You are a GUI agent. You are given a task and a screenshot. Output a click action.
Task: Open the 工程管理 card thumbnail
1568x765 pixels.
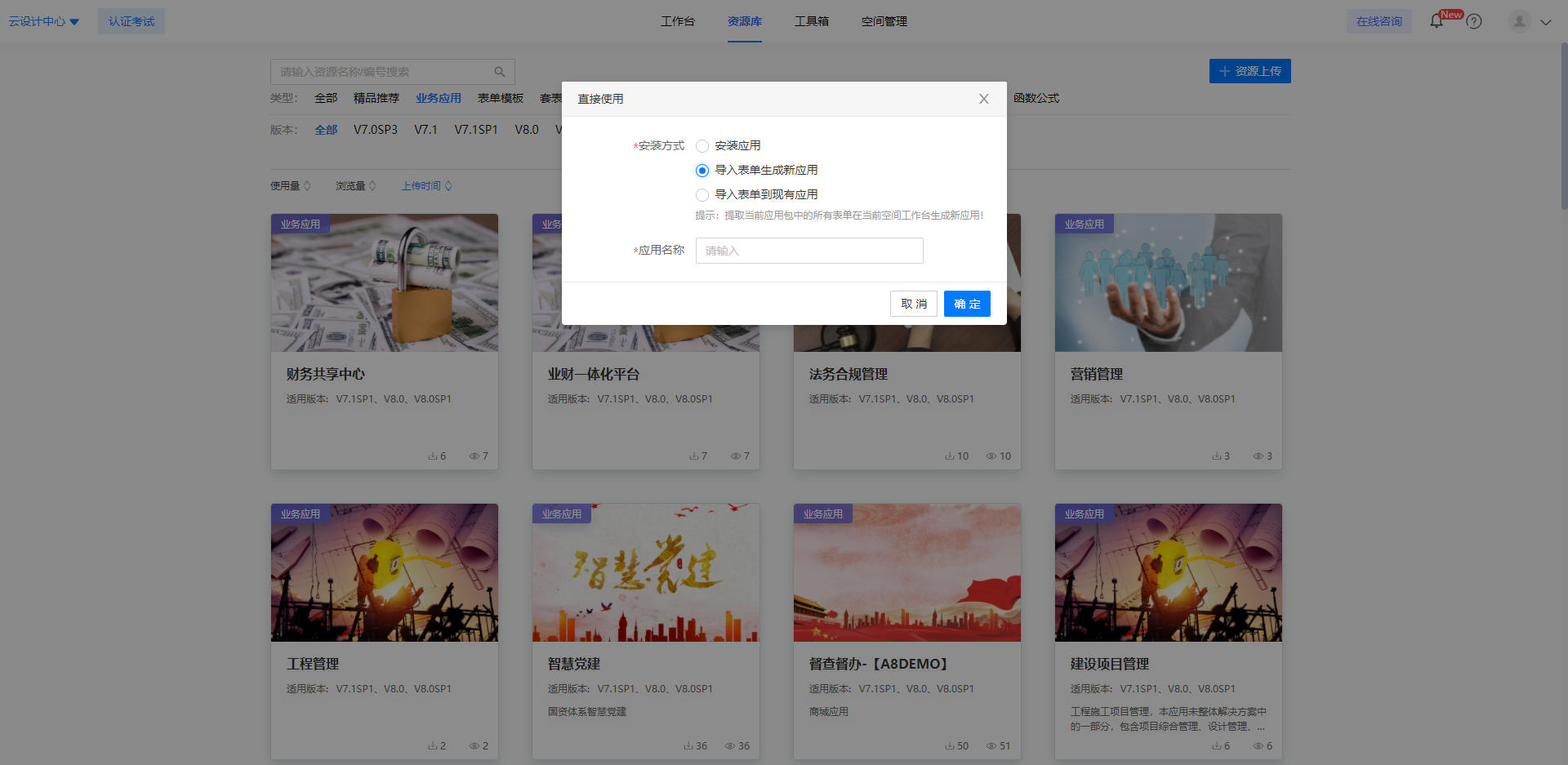[385, 572]
